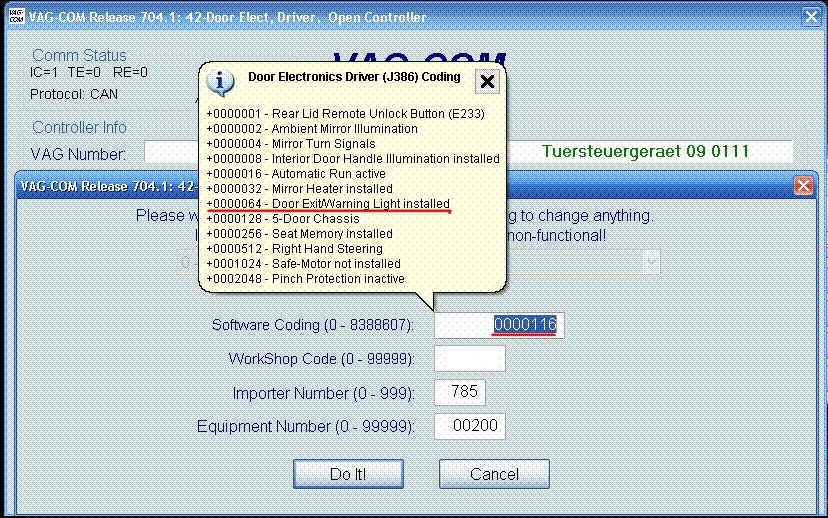Click the VAG Number value field

click(172, 152)
